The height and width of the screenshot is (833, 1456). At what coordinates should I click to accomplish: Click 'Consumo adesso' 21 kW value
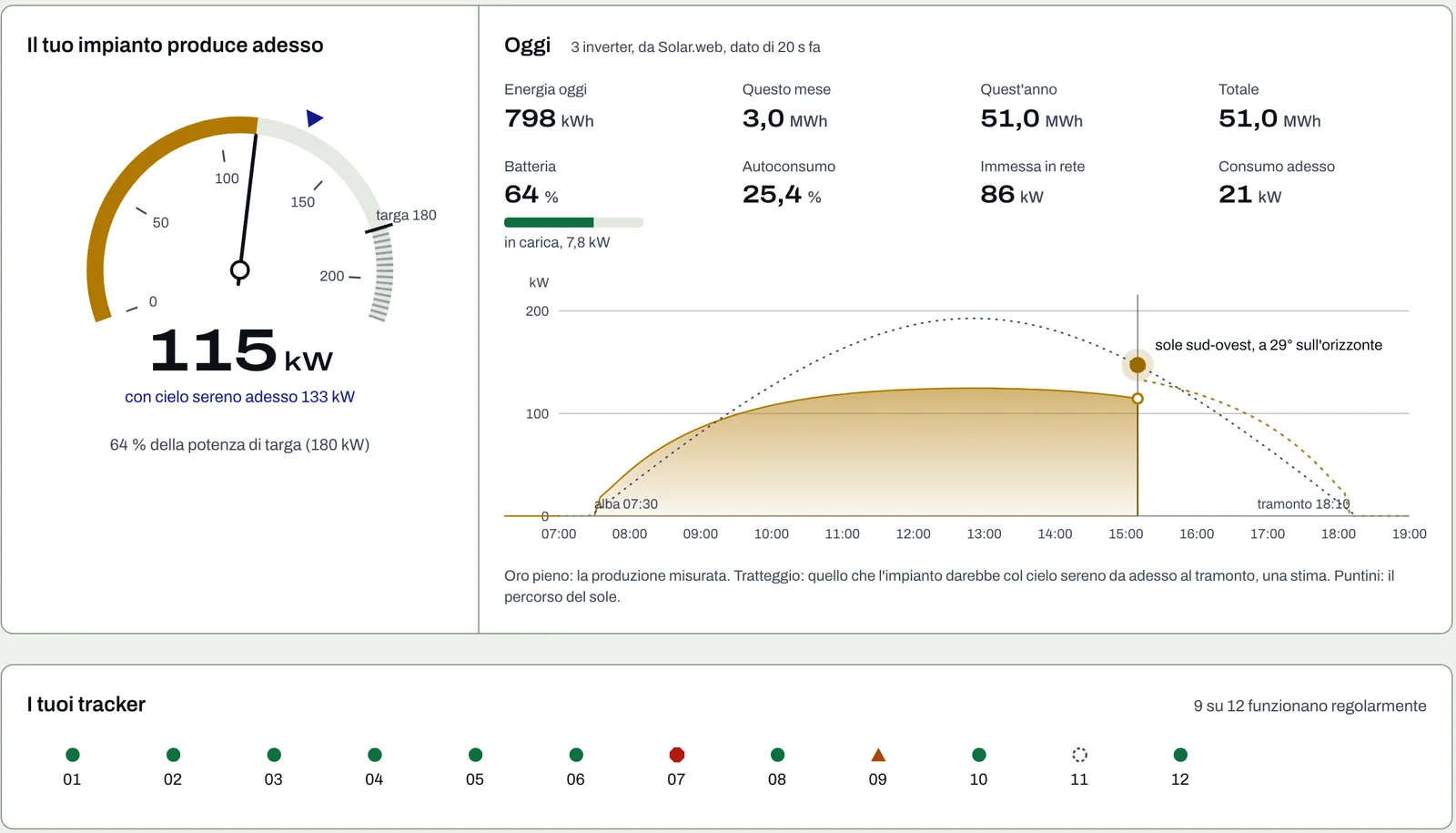[1249, 195]
